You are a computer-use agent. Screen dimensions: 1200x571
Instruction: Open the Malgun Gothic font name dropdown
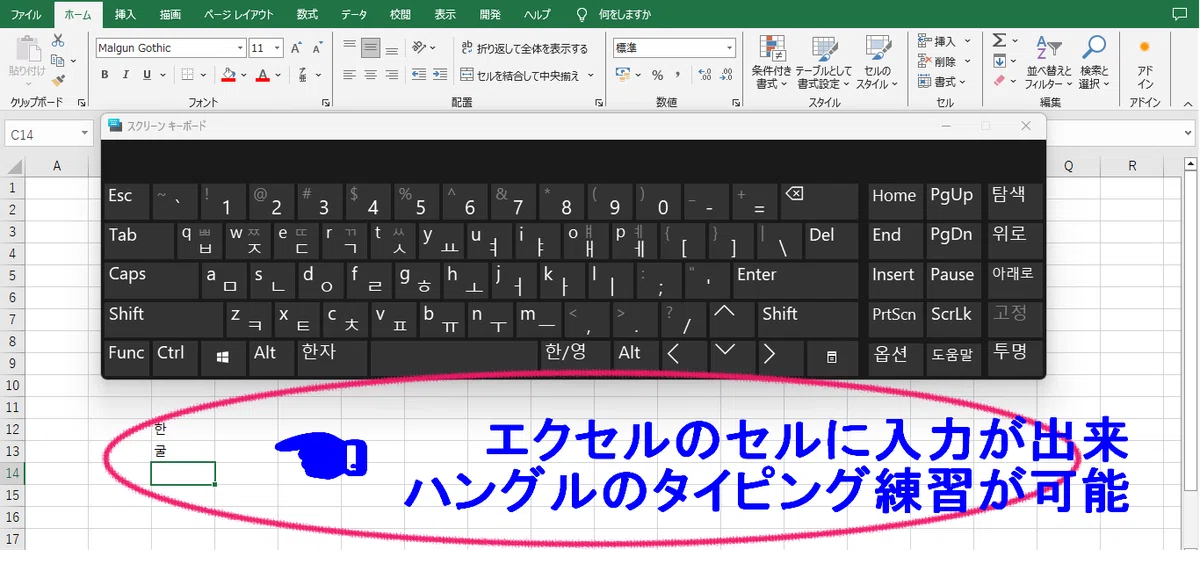(240, 48)
